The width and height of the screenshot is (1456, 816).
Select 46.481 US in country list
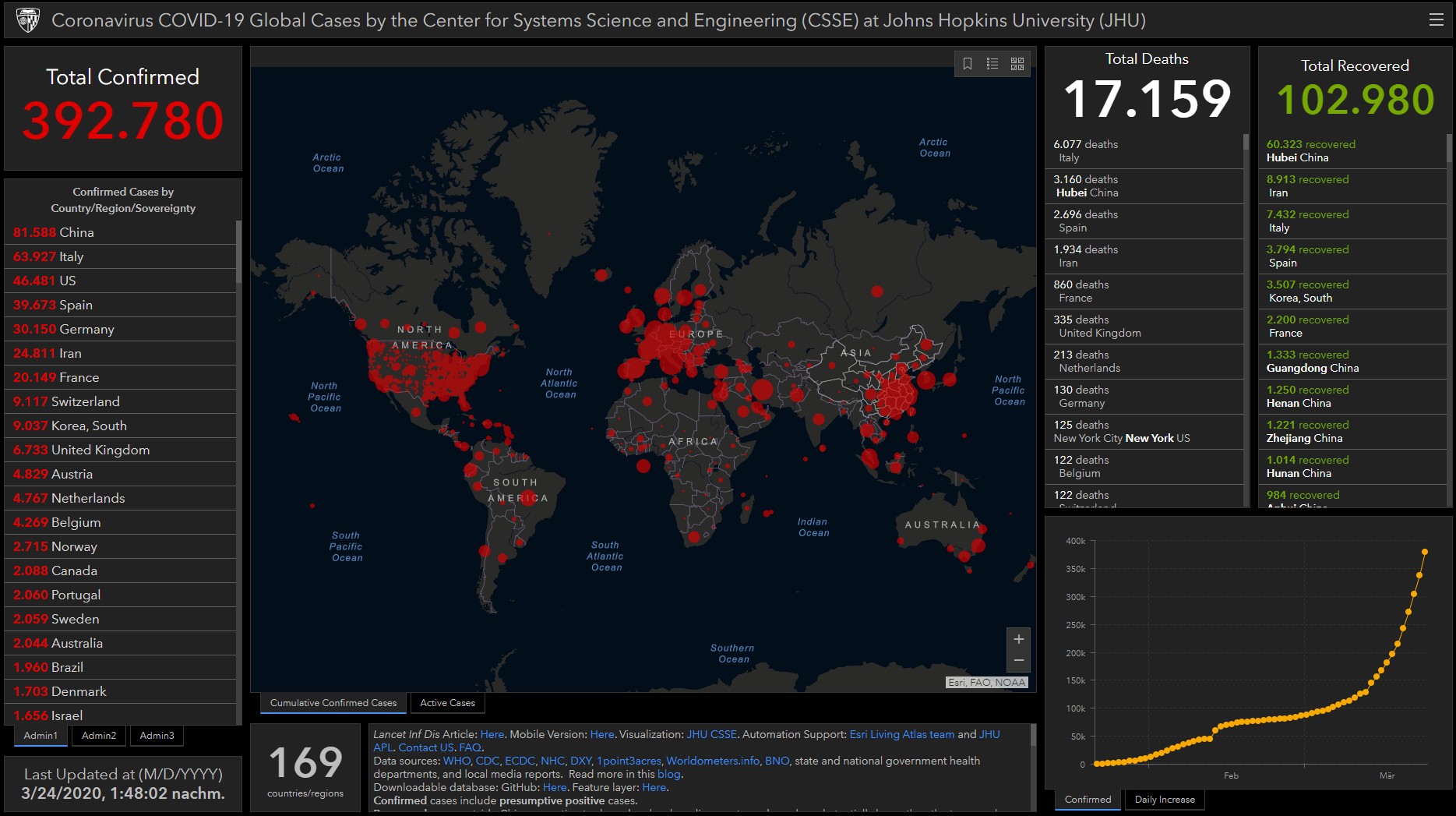[x=120, y=281]
